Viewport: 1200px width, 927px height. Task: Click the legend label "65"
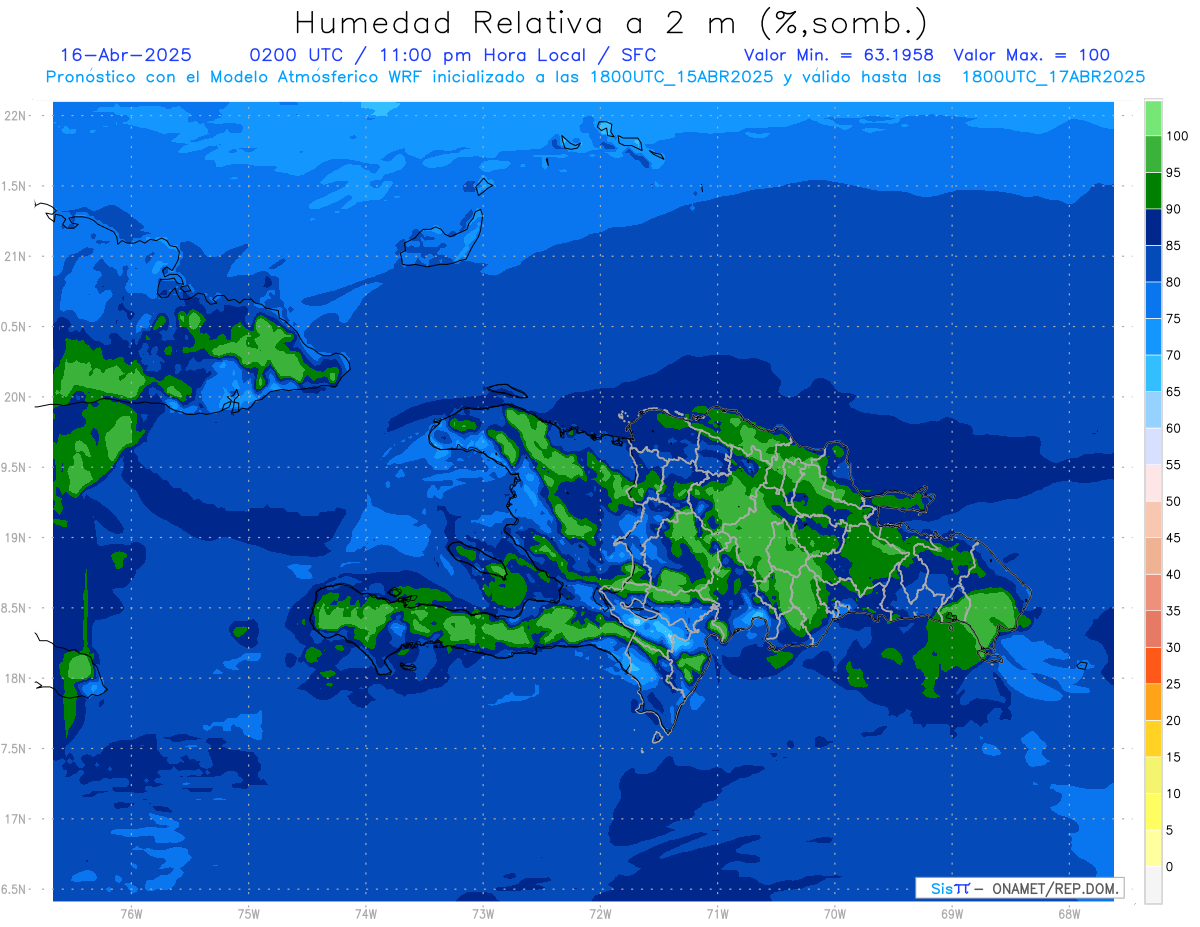pos(1173,392)
